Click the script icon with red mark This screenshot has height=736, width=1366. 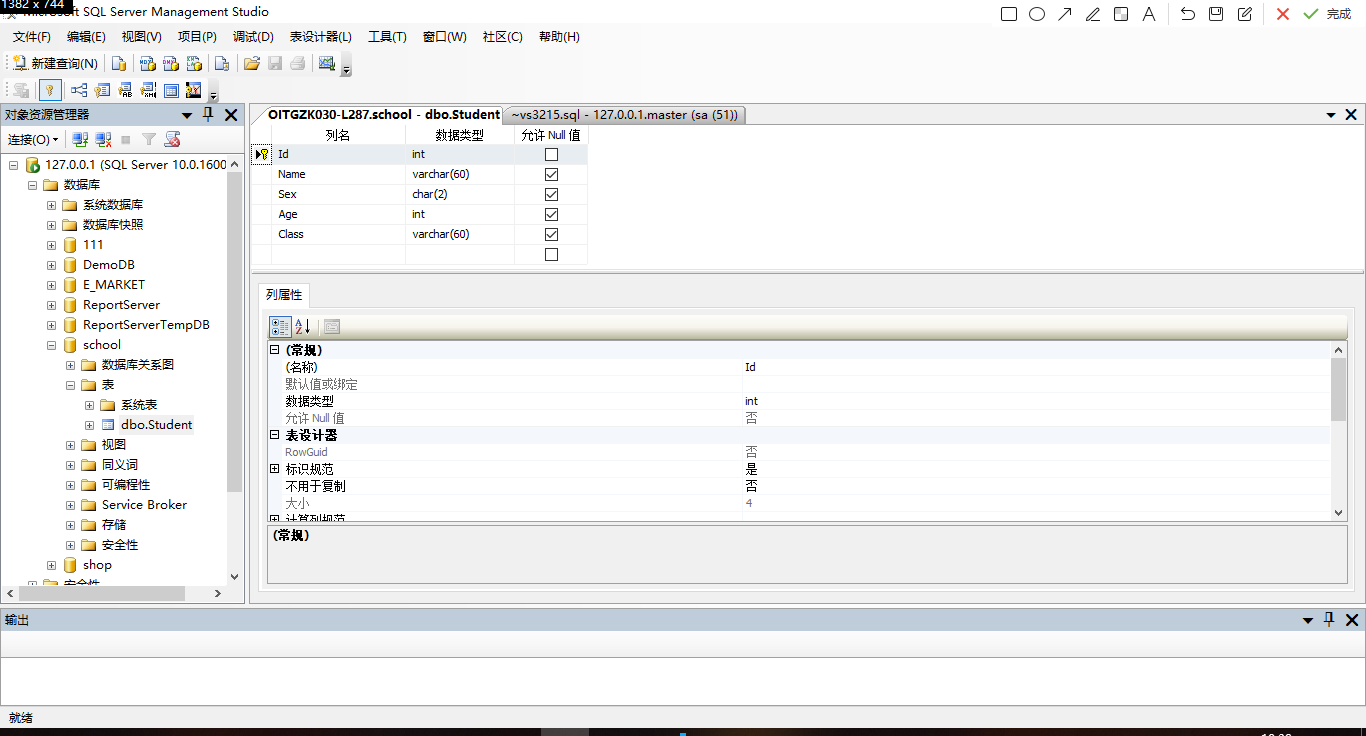(x=172, y=140)
